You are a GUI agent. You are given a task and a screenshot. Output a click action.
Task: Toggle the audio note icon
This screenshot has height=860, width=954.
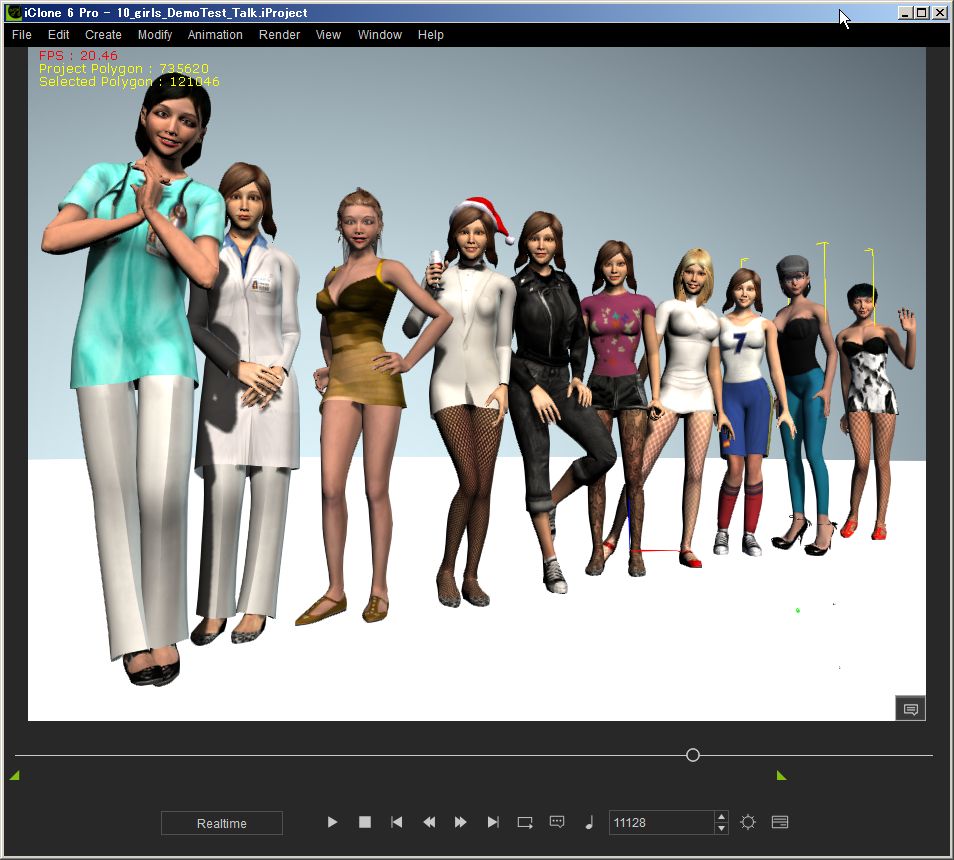[x=589, y=822]
